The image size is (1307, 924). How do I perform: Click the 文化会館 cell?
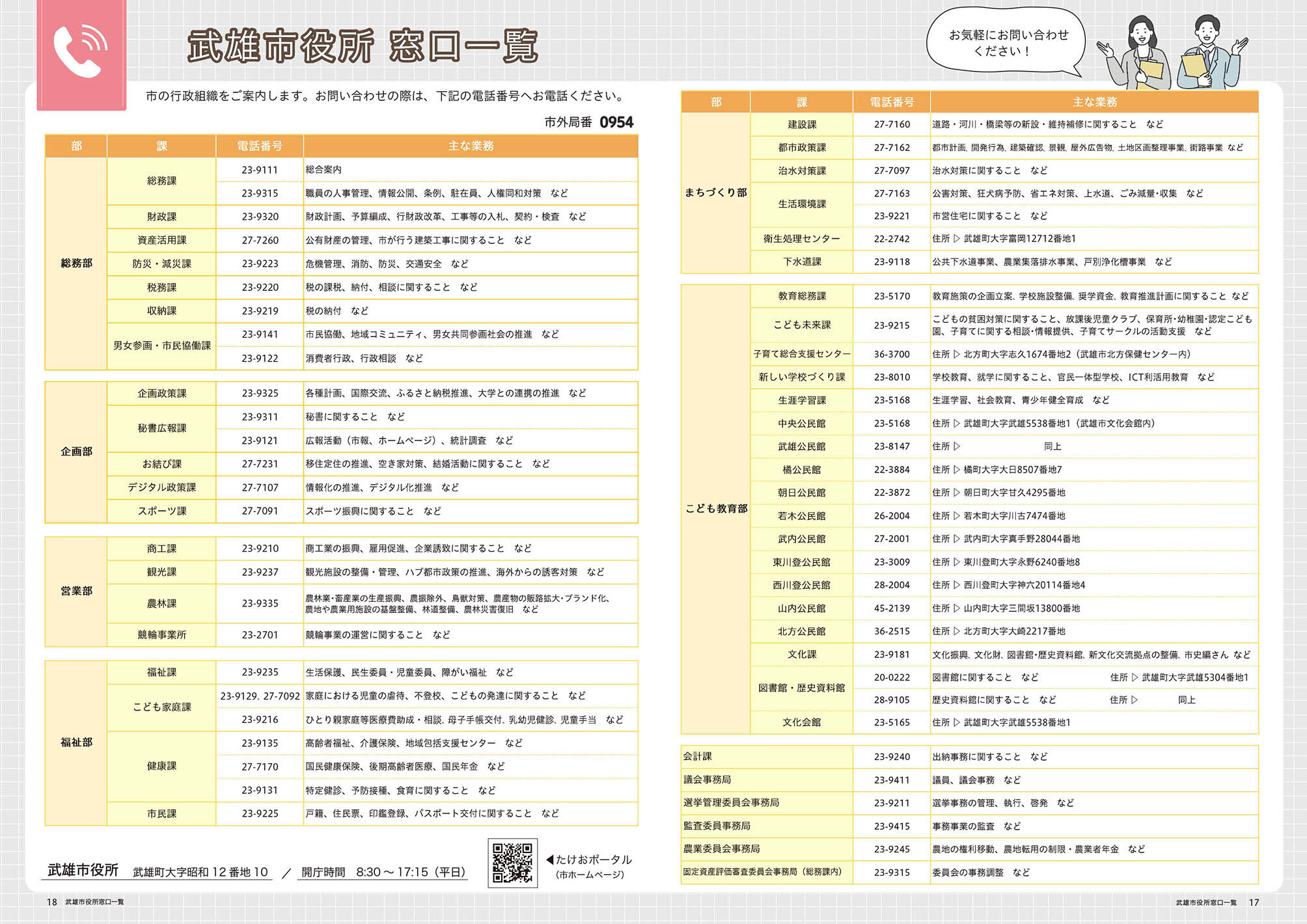click(x=801, y=722)
